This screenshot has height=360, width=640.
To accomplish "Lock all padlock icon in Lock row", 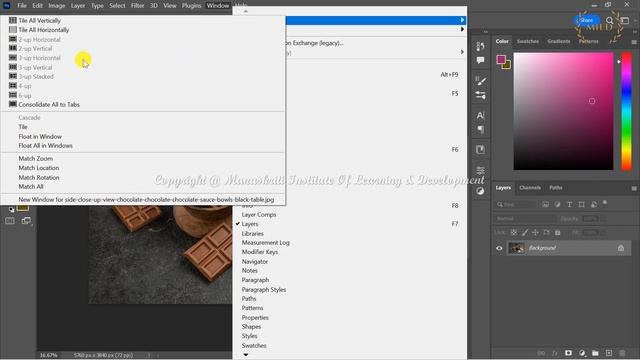I will (x=558, y=232).
